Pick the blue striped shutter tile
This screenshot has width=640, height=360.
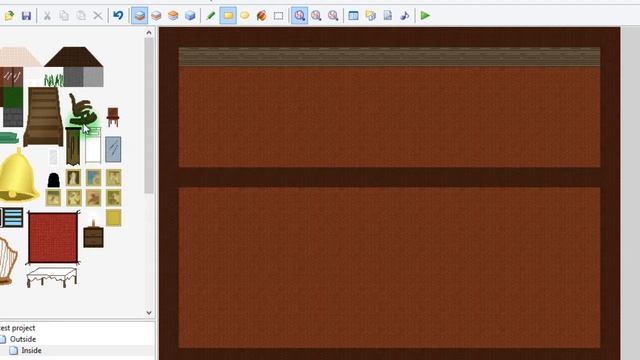tap(12, 218)
